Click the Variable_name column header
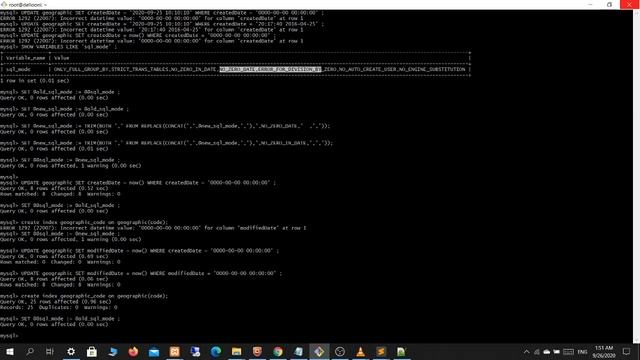 25,58
